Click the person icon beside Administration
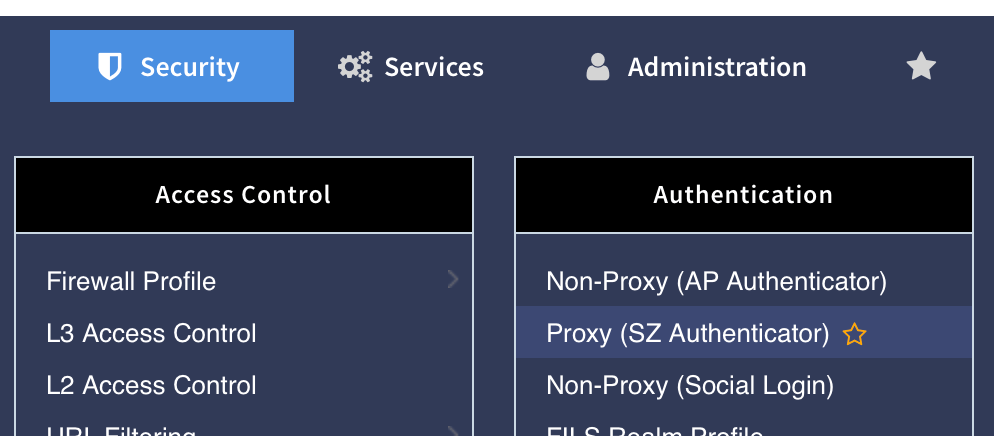 tap(598, 67)
